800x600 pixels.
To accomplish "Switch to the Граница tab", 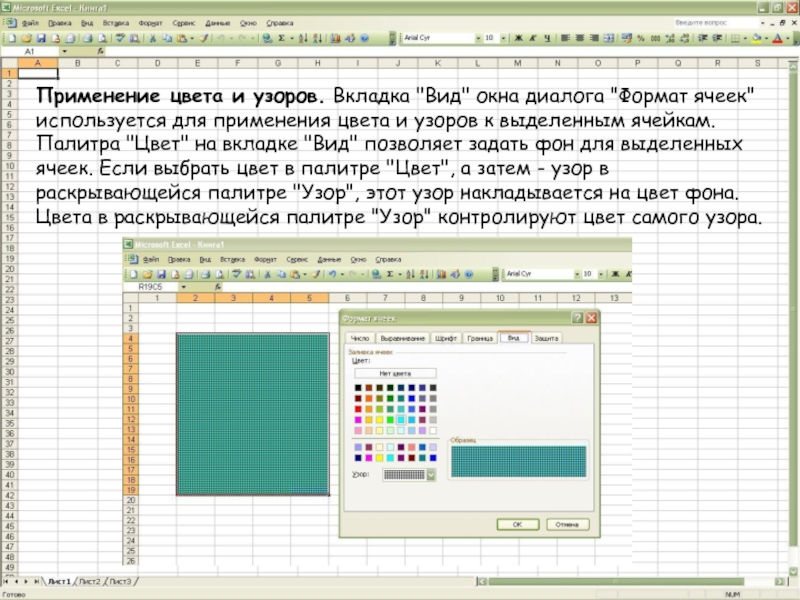I will 480,339.
